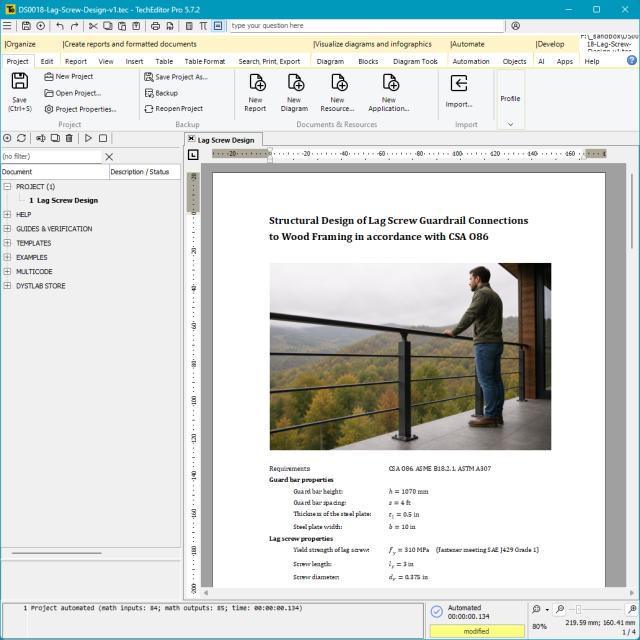This screenshot has height=640, width=640.
Task: Click New Project
Action: (69, 76)
